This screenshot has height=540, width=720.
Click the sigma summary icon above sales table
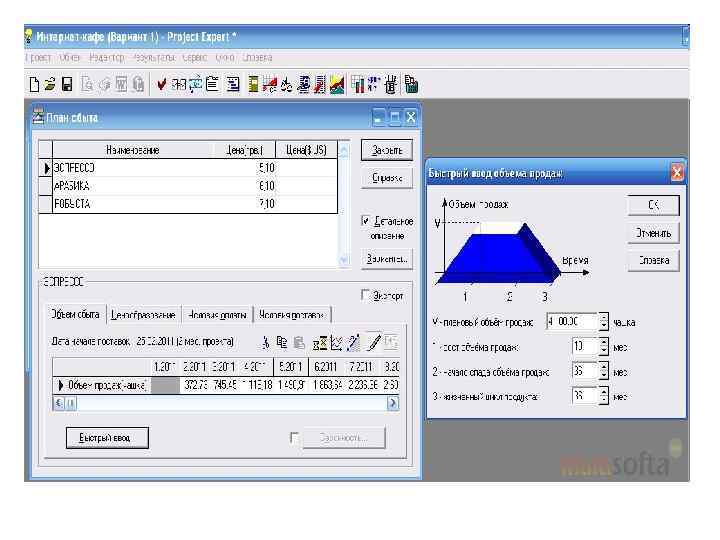coord(320,343)
